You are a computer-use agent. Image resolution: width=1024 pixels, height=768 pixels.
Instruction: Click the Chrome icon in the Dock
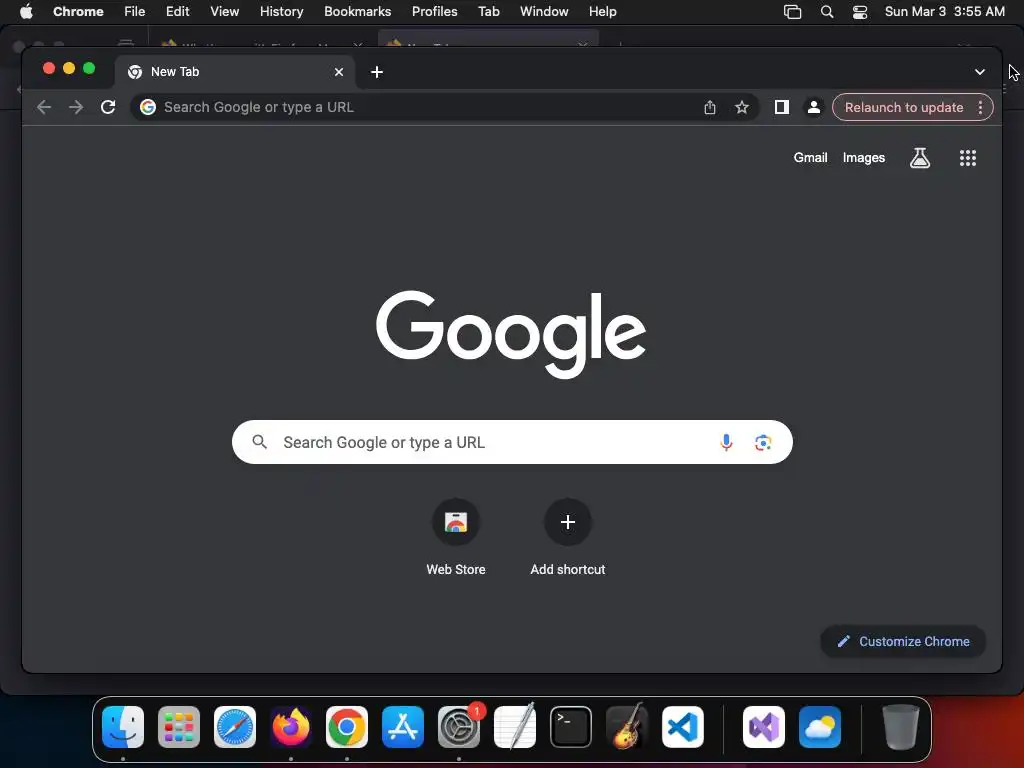coord(347,727)
